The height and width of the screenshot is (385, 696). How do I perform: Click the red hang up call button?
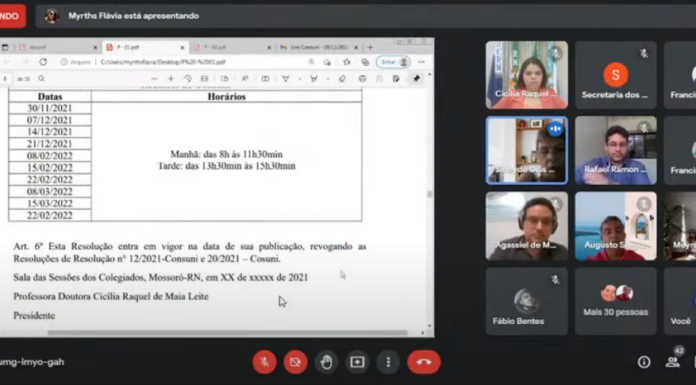point(424,362)
